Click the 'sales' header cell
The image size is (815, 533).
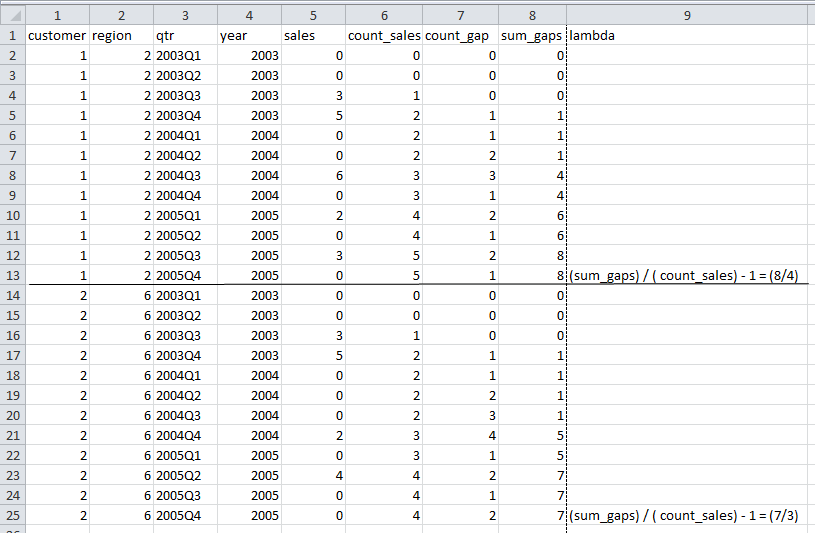(313, 35)
